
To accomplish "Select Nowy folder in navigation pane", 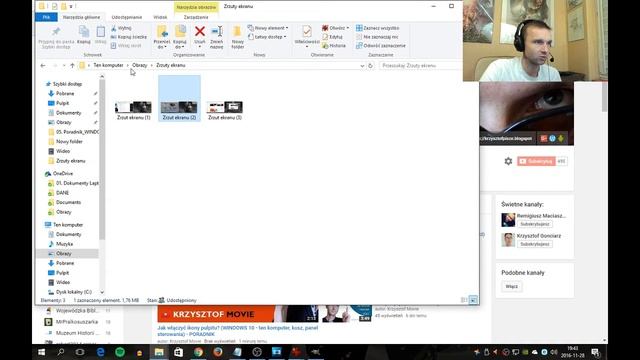I will [69, 142].
